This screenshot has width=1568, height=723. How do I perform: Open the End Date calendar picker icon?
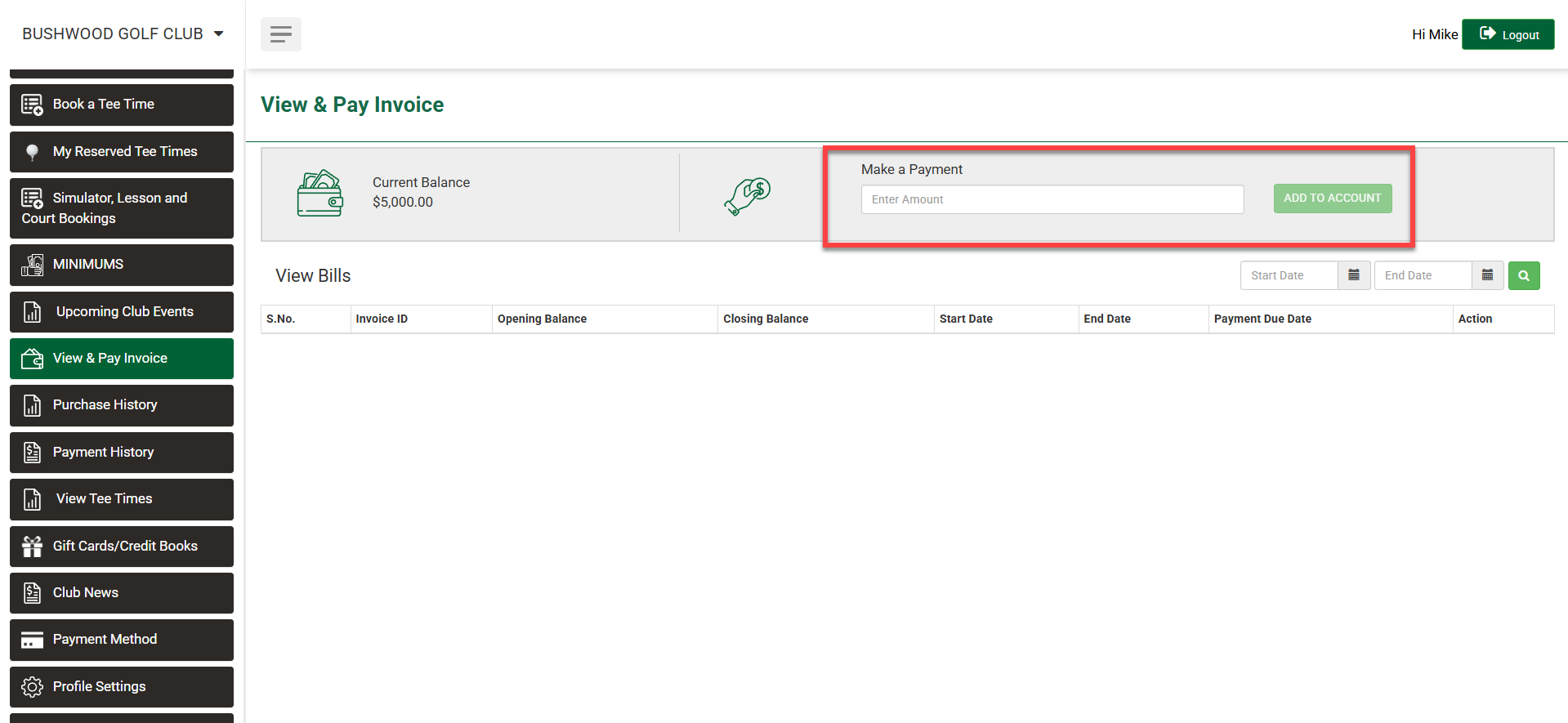1487,275
